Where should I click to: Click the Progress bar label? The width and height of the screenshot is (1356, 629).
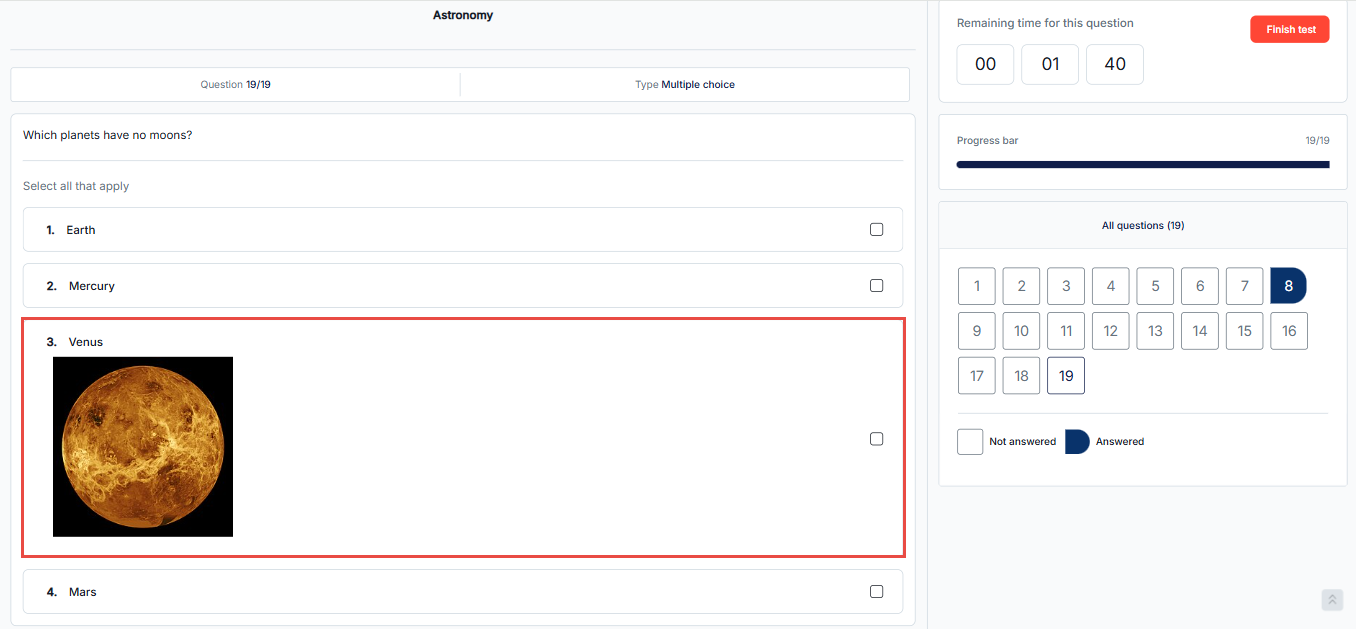[x=988, y=141]
